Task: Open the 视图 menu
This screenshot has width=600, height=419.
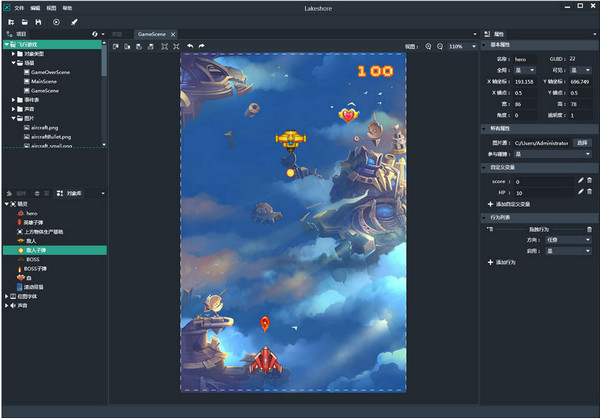Action: (x=51, y=7)
